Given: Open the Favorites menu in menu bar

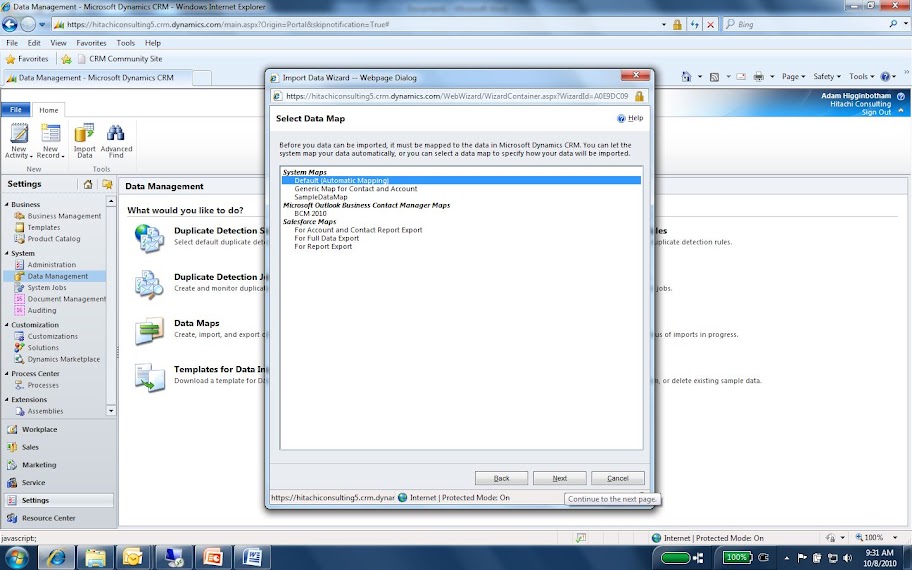Looking at the screenshot, I should tap(91, 43).
